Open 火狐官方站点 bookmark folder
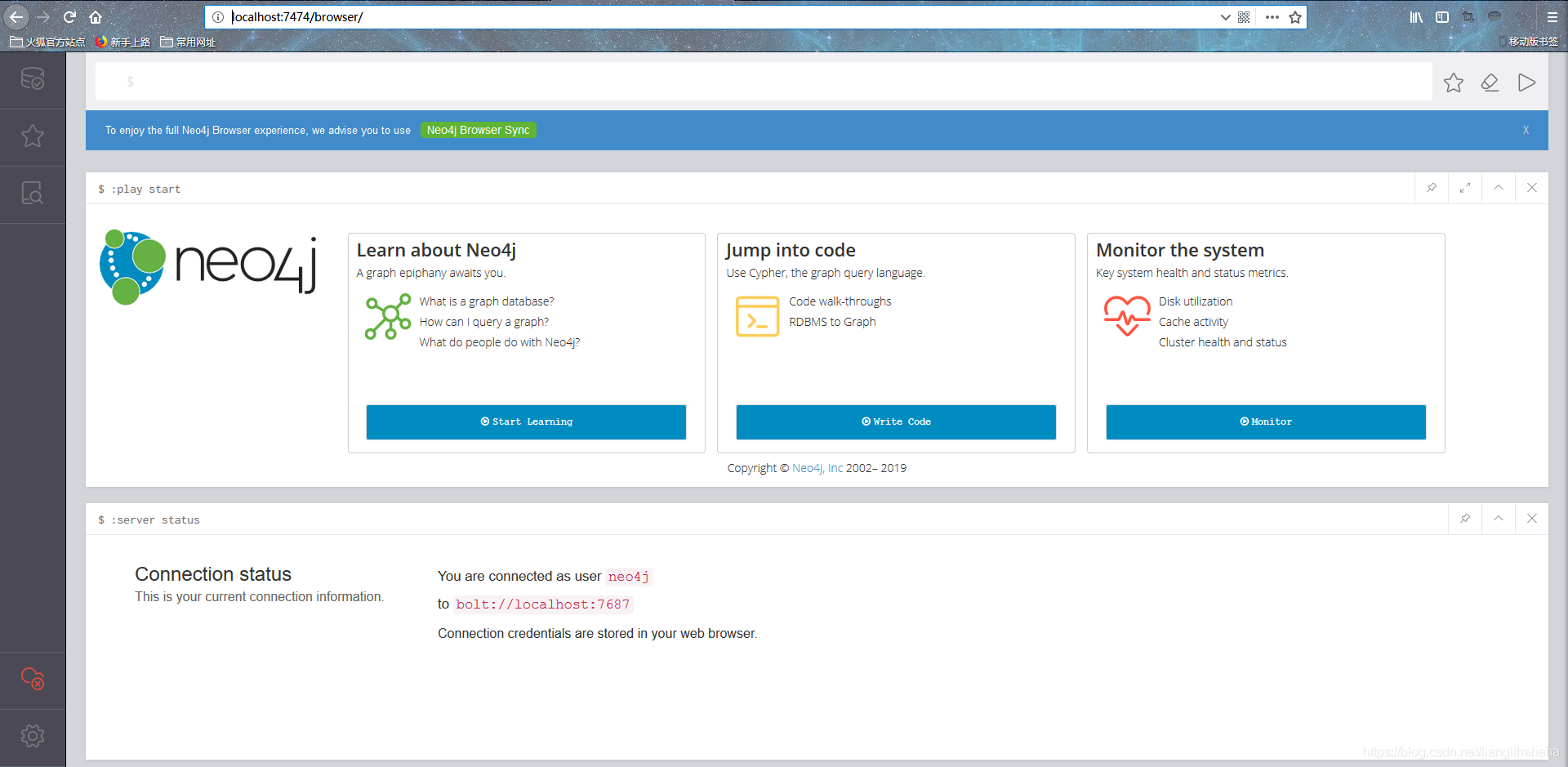1568x767 pixels. click(x=47, y=42)
